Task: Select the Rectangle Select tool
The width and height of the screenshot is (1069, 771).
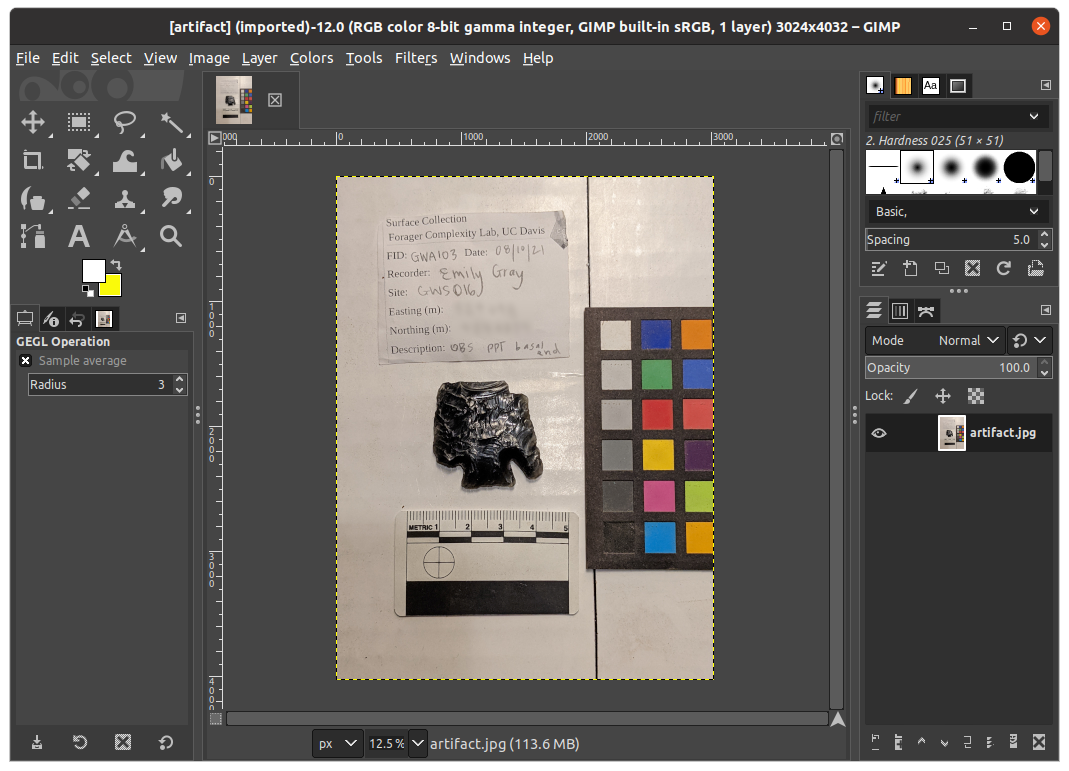Action: pyautogui.click(x=79, y=123)
